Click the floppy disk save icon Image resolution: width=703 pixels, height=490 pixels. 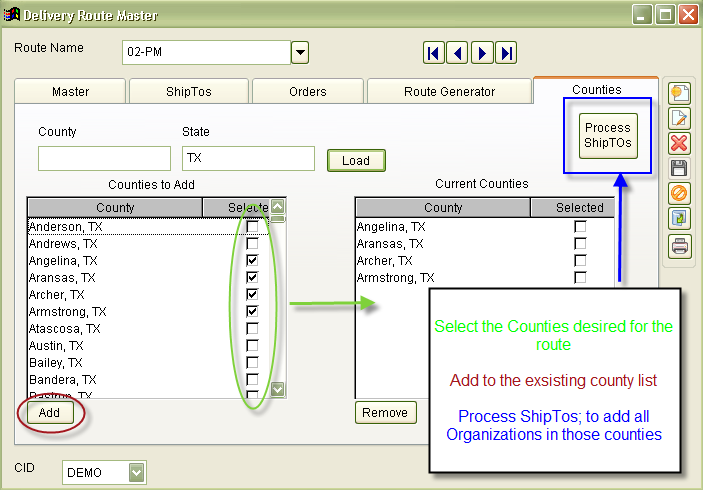click(679, 168)
